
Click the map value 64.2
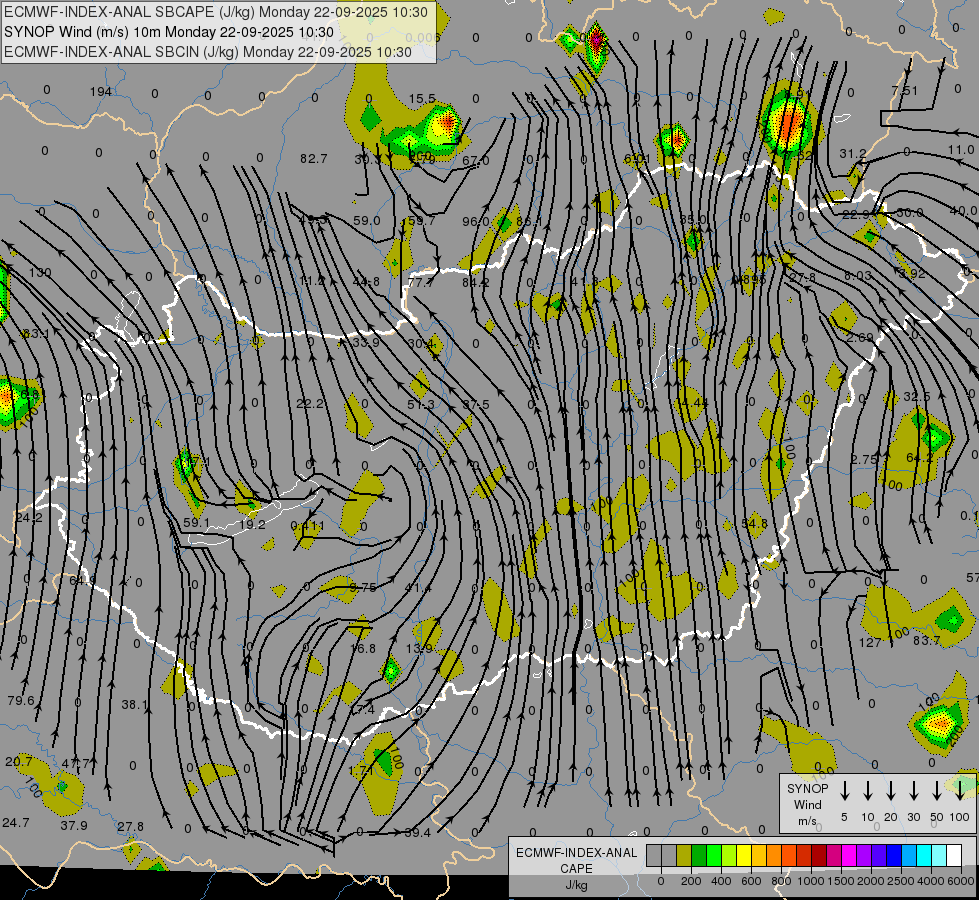tap(919, 458)
